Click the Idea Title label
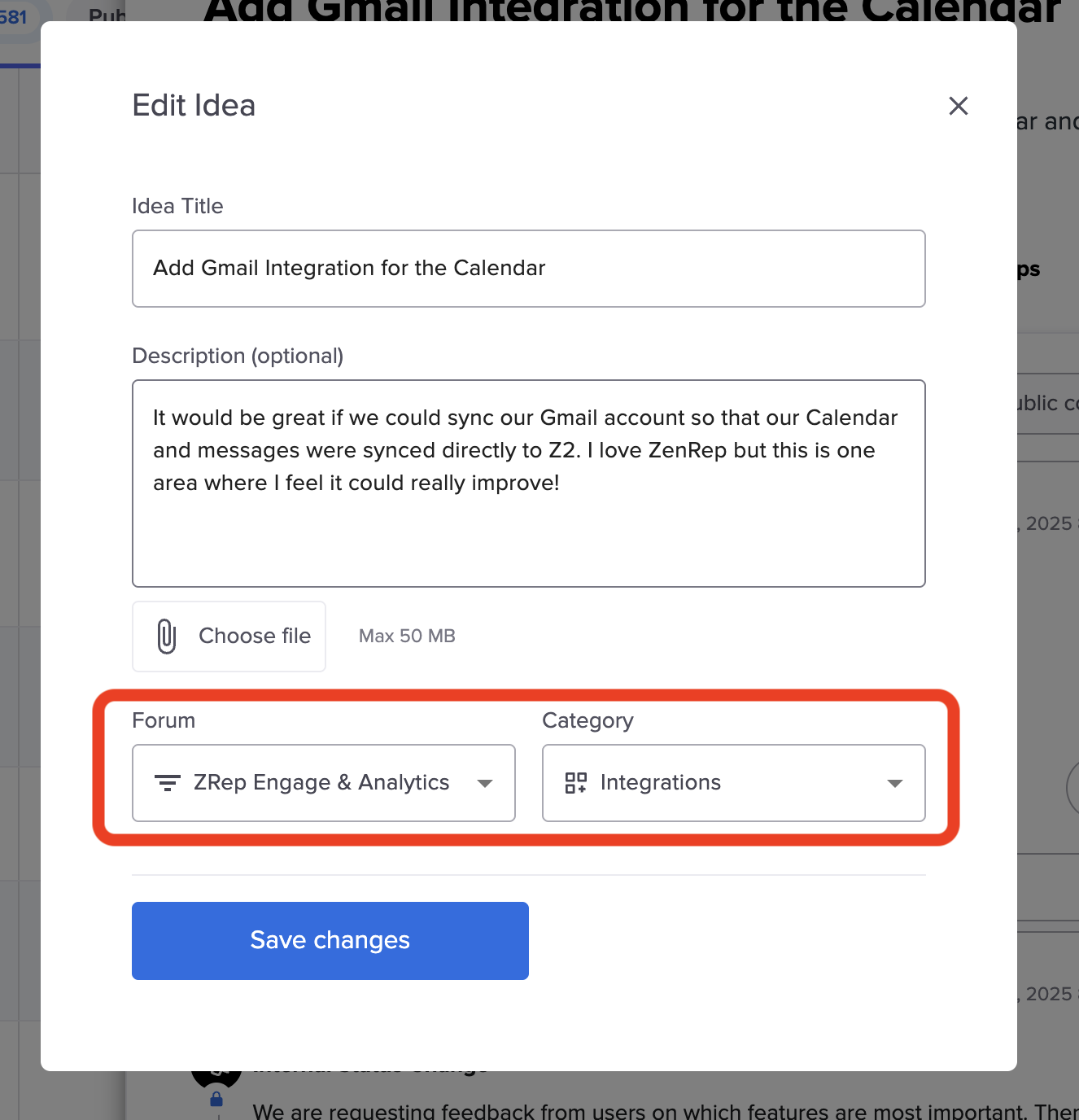Viewport: 1079px width, 1120px height. tap(177, 206)
